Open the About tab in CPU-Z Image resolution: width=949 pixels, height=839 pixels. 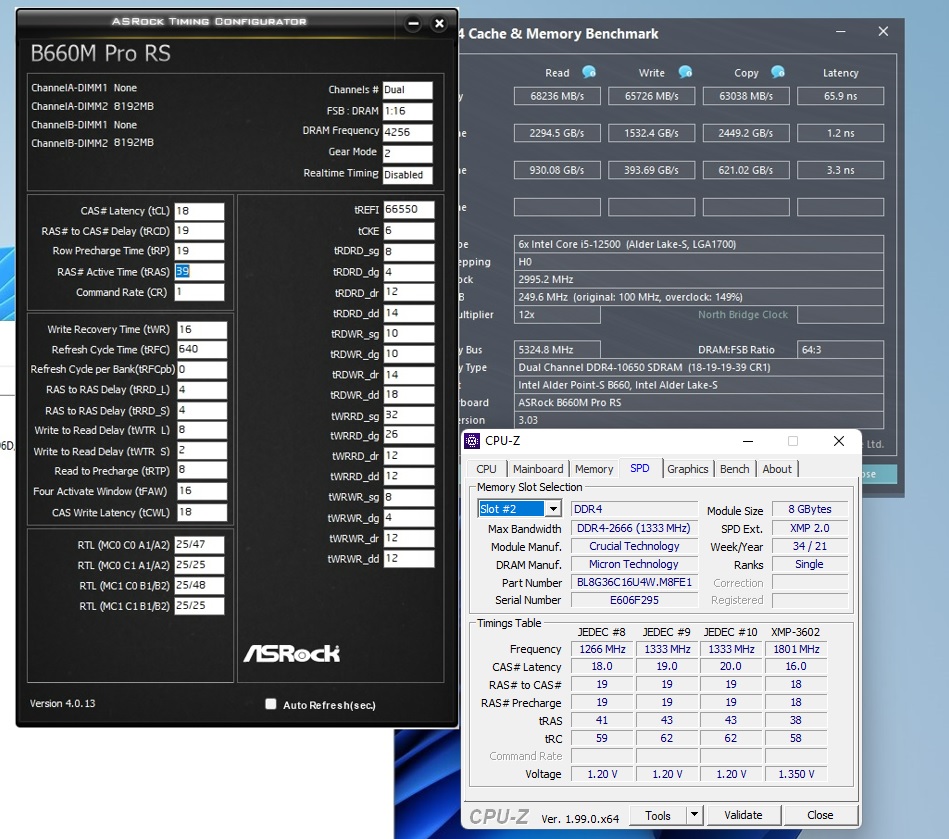[x=777, y=469]
